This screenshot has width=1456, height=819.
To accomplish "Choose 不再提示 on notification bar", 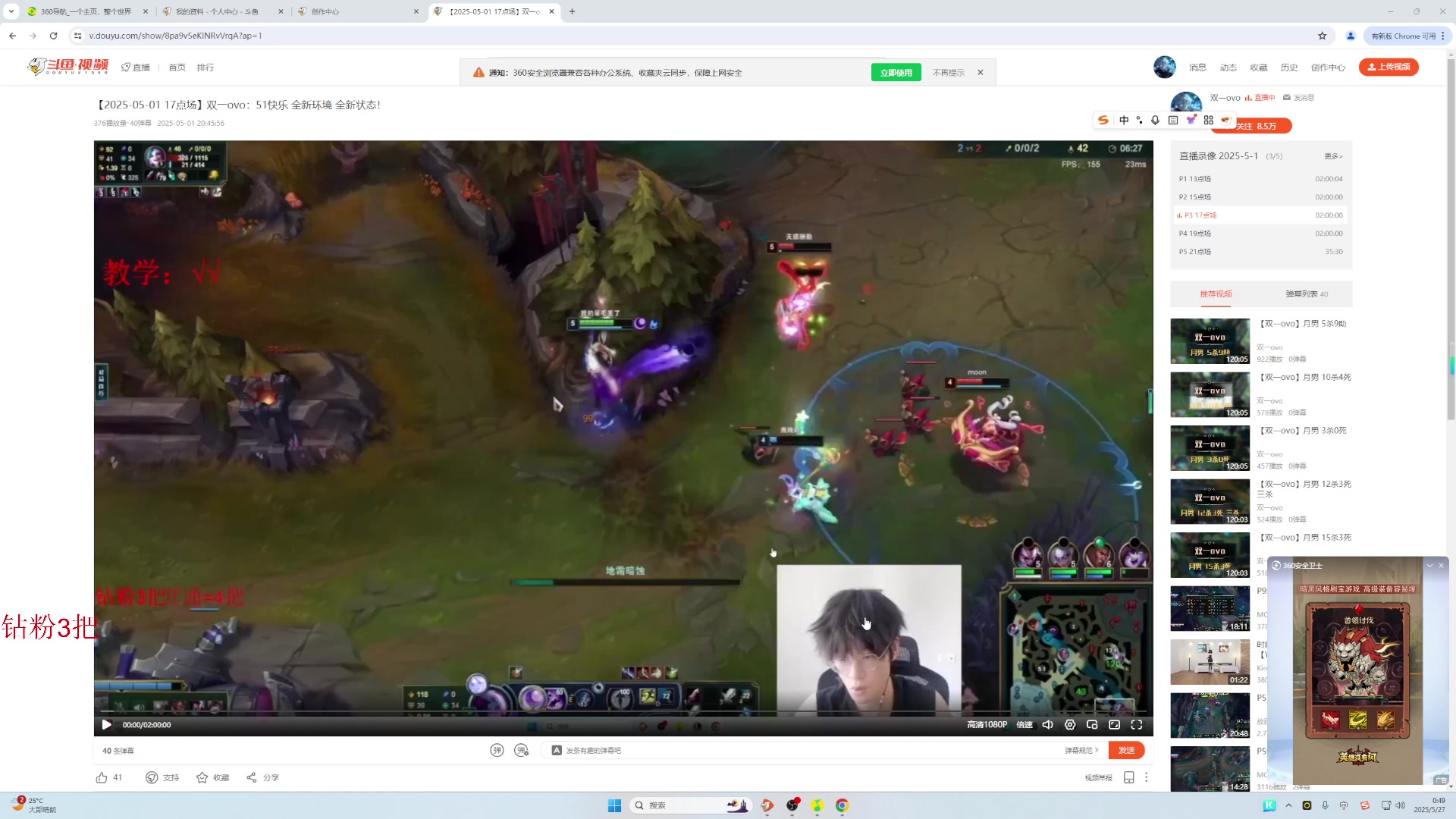I will click(949, 73).
